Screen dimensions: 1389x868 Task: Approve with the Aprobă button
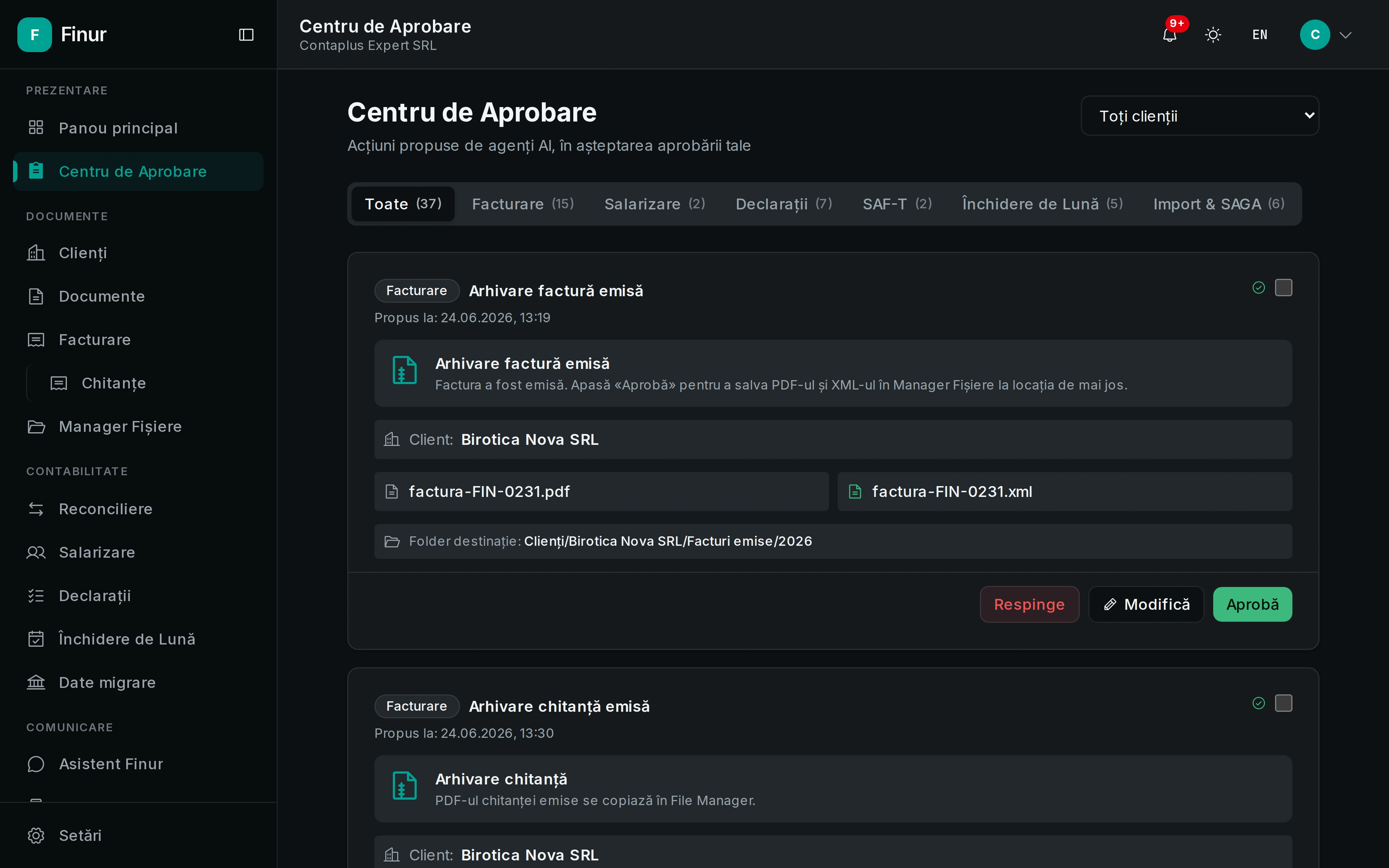(1252, 604)
